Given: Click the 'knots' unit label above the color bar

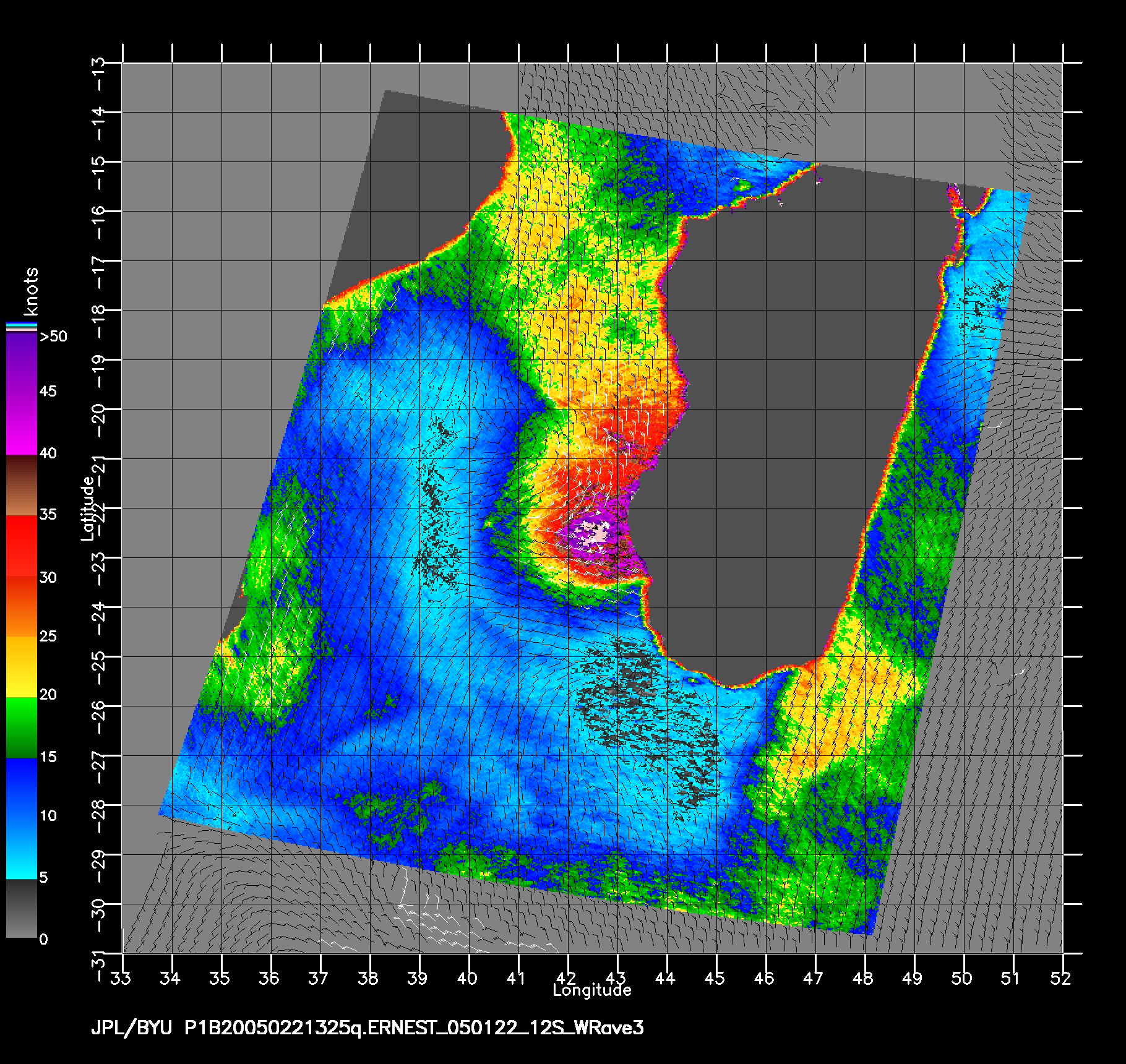Looking at the screenshot, I should click(x=31, y=291).
